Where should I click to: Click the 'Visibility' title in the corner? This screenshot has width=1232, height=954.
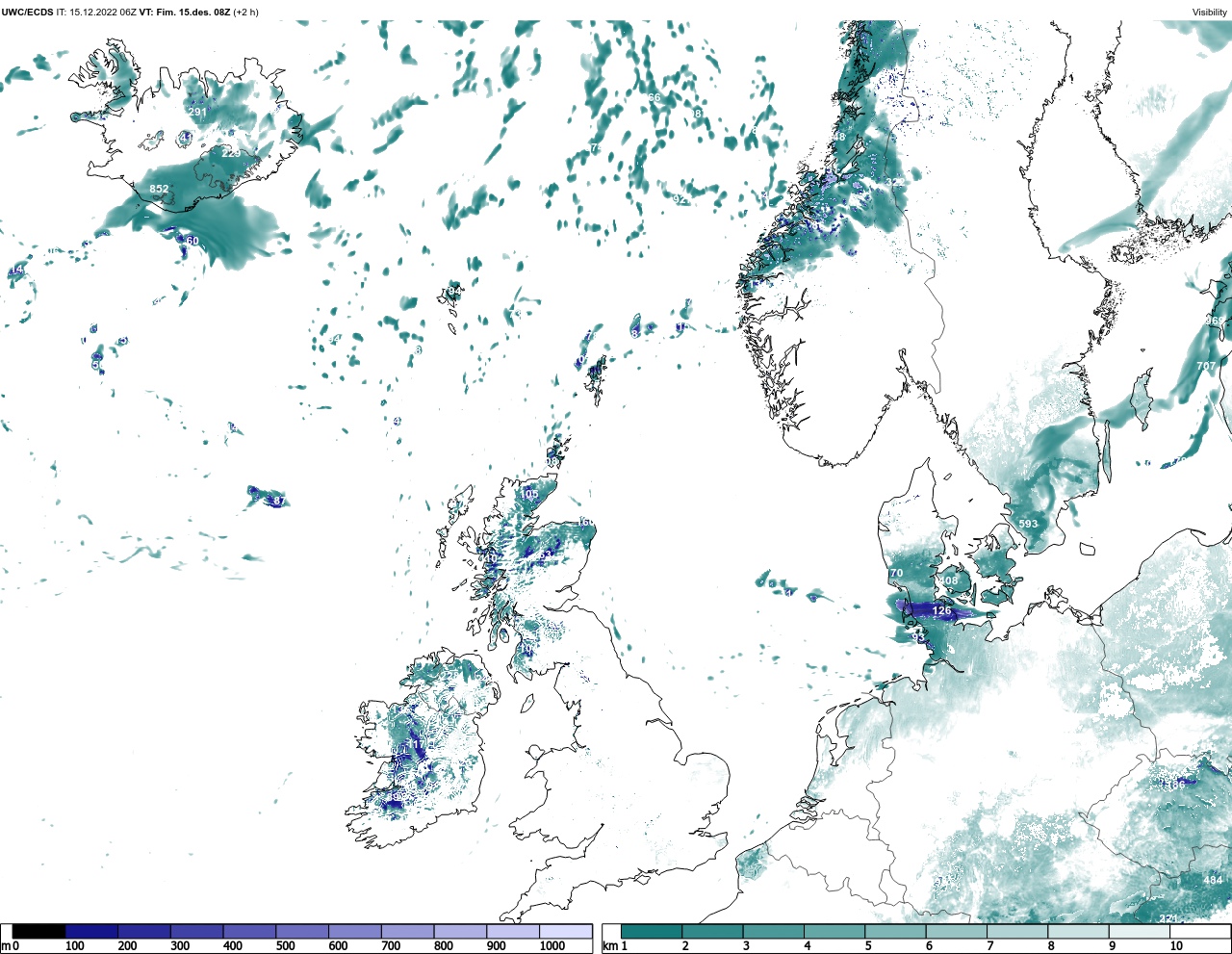coord(1210,13)
